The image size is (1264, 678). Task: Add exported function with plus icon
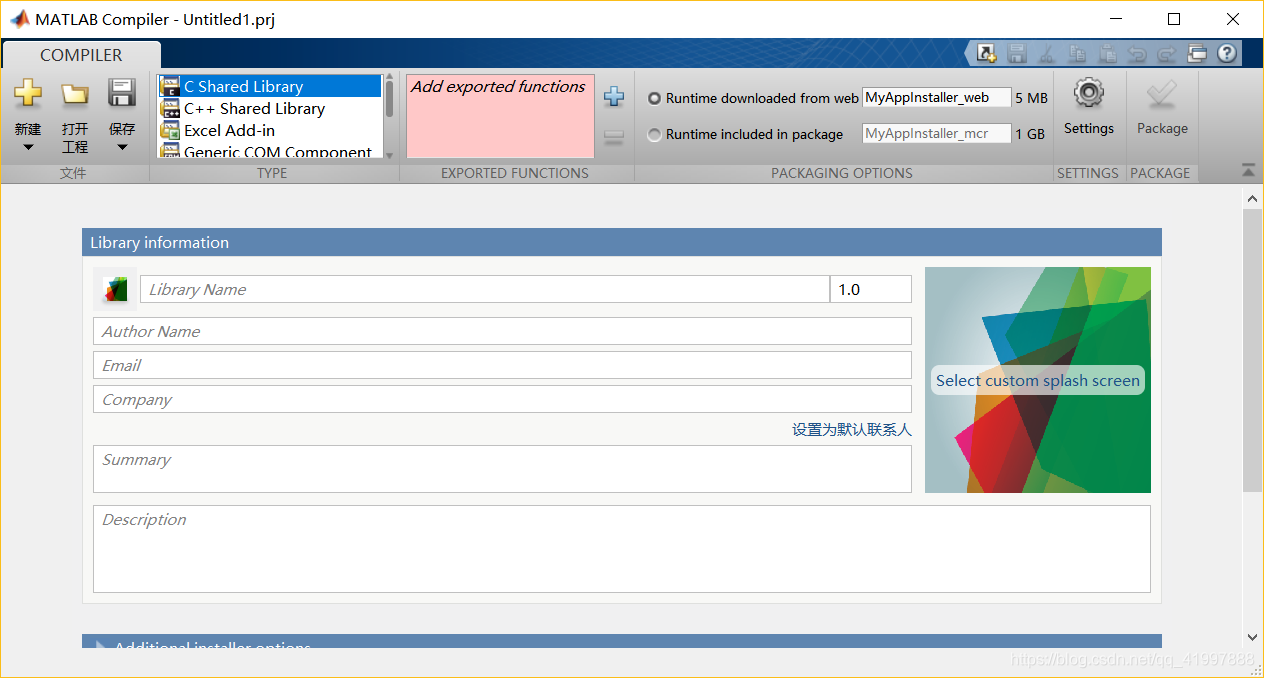[x=614, y=97]
